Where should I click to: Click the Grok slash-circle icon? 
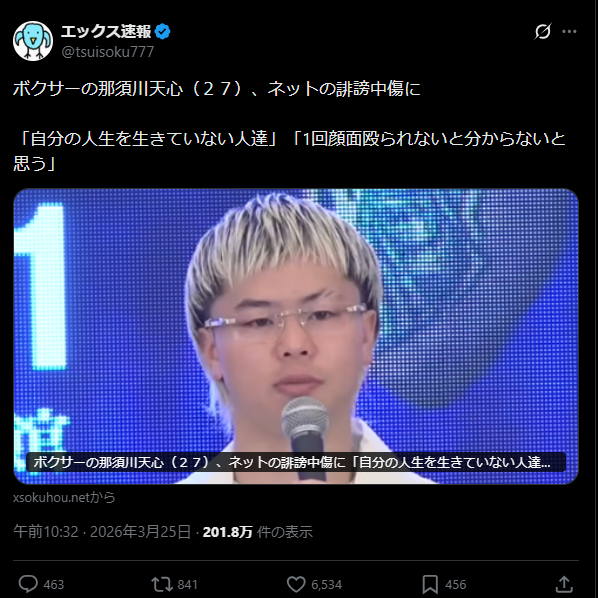542,31
